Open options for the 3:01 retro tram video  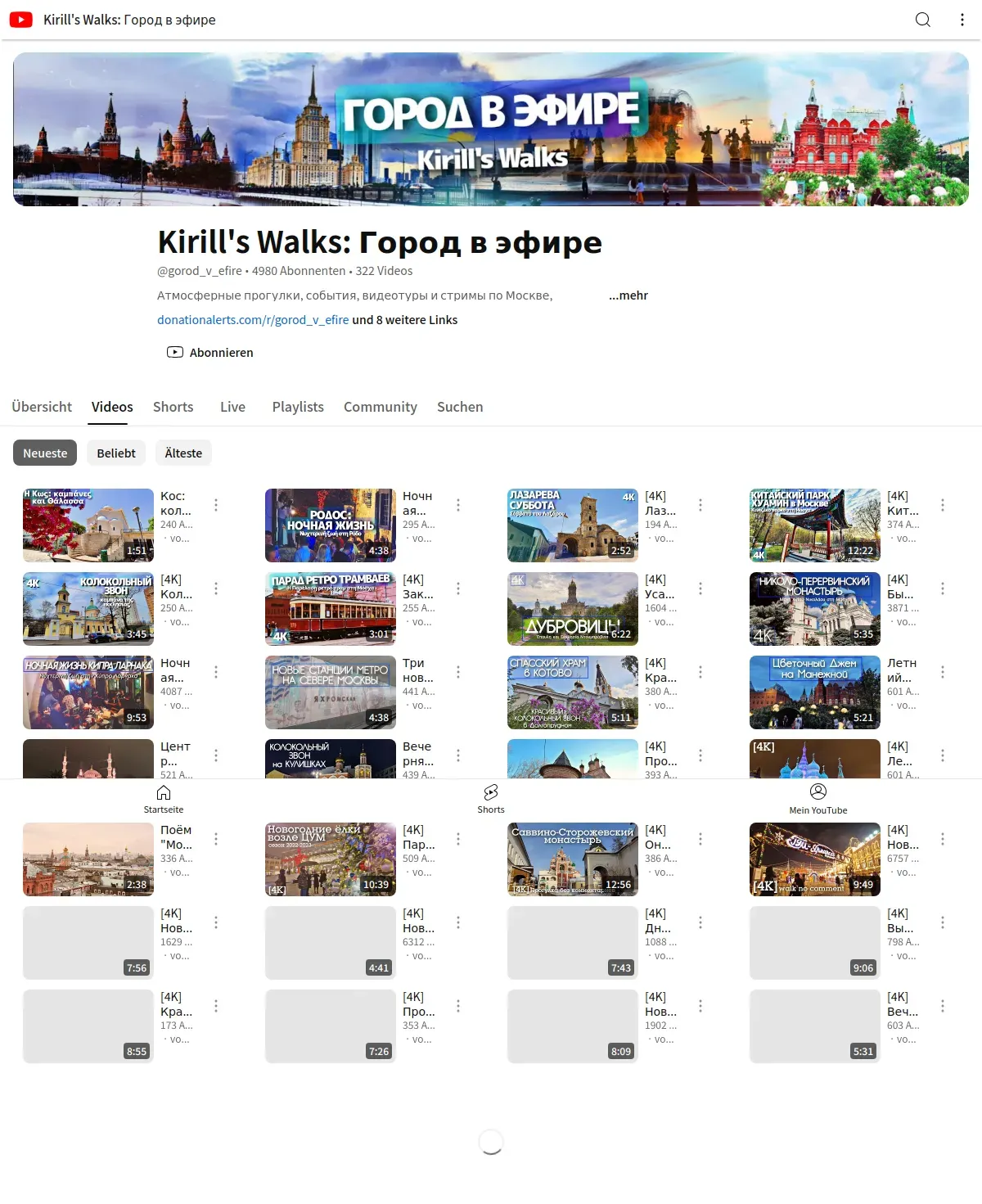(x=458, y=588)
